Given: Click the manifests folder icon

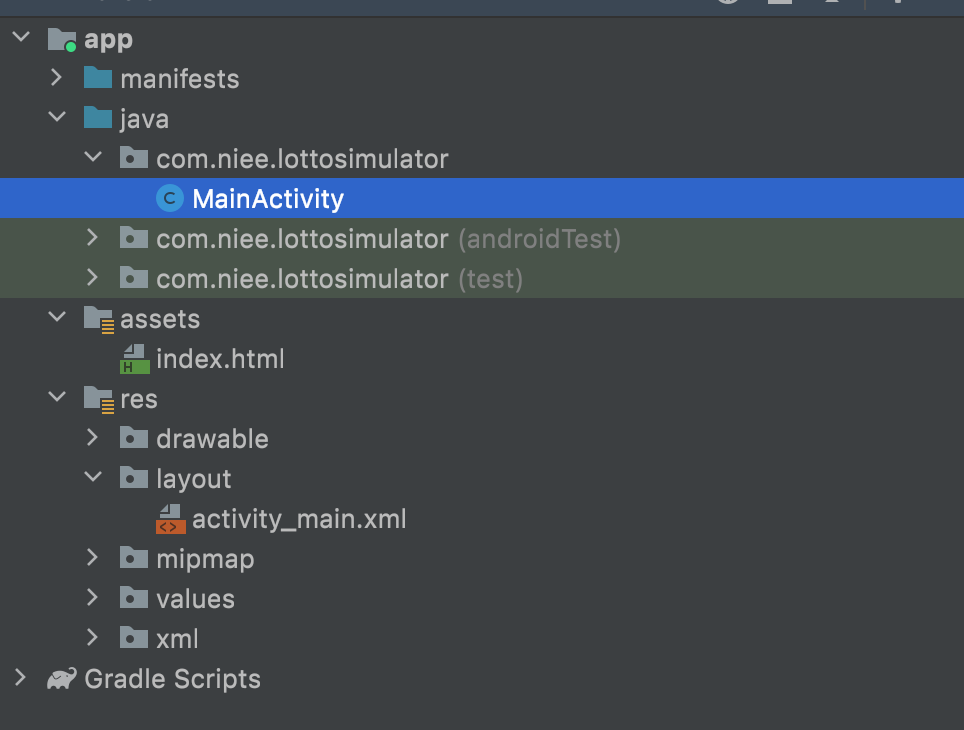Looking at the screenshot, I should (x=98, y=77).
